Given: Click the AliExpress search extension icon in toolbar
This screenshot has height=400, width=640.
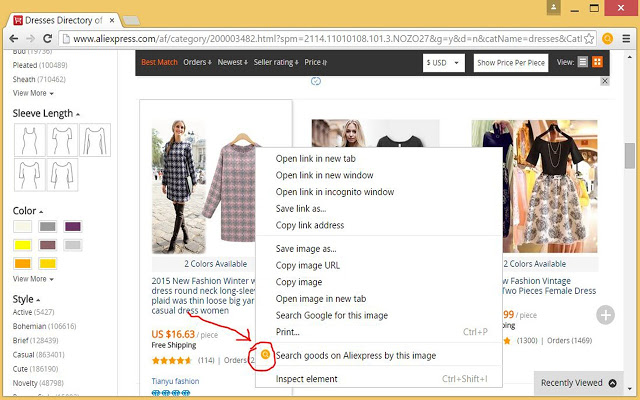Looking at the screenshot, I should tap(607, 39).
